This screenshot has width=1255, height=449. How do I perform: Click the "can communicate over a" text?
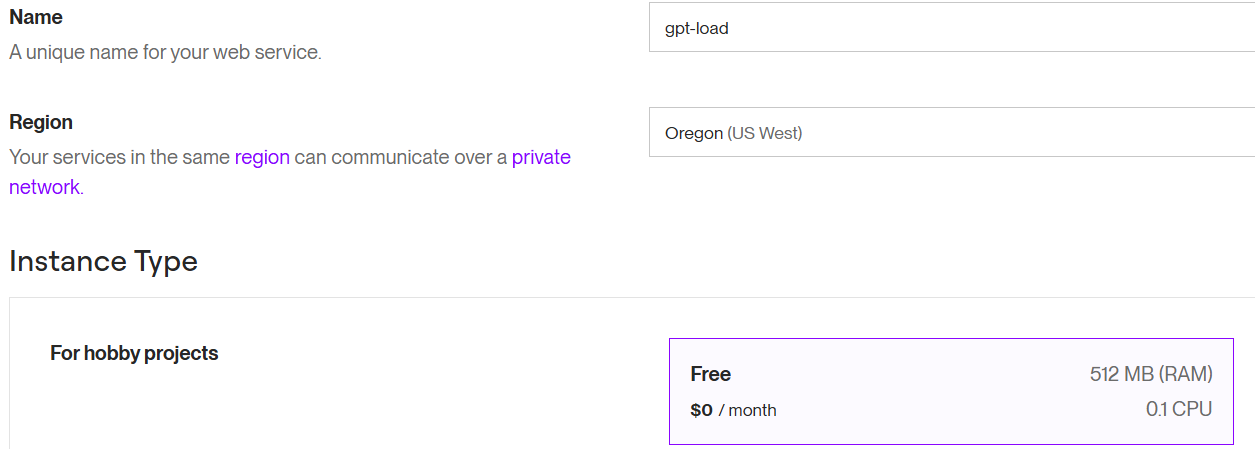click(x=400, y=157)
